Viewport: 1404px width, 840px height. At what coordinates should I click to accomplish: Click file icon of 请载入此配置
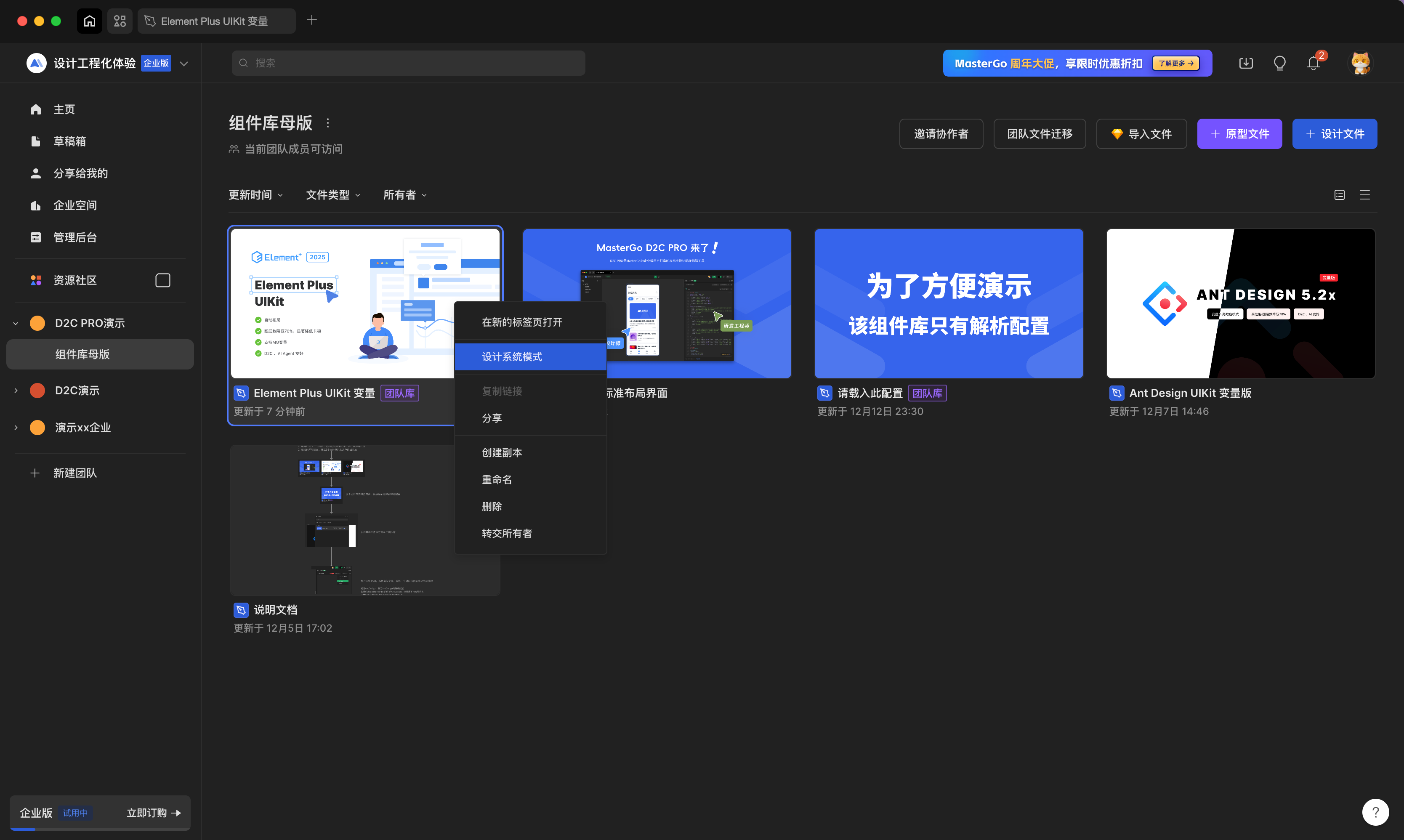(x=825, y=393)
